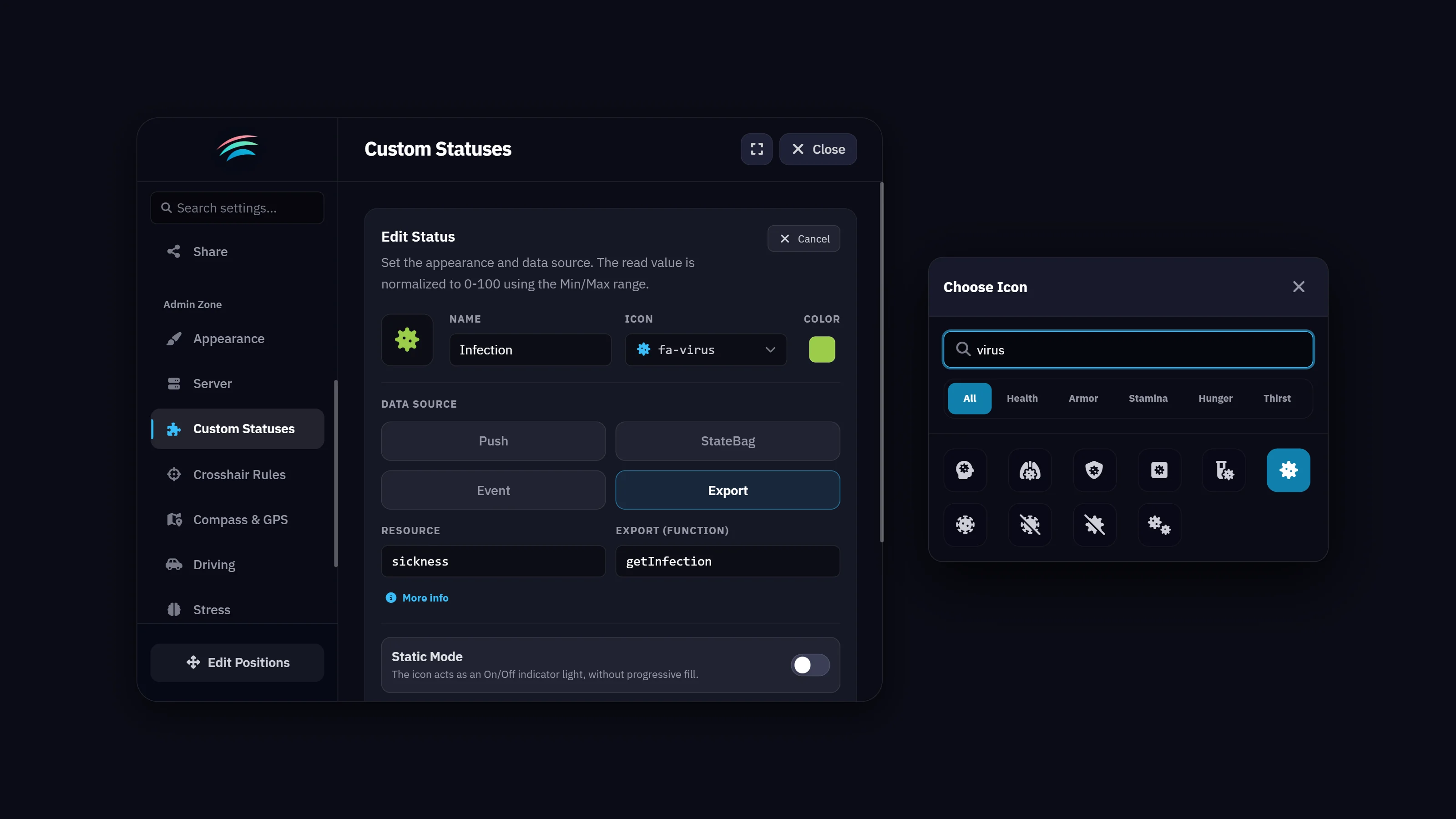Filter icons by Hunger tab

coord(1215,399)
